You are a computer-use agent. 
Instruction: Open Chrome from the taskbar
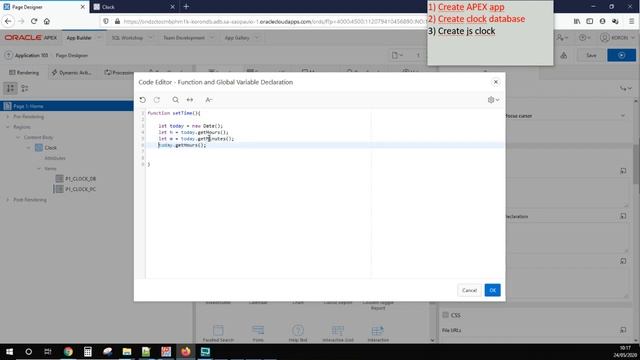[x=68, y=351]
